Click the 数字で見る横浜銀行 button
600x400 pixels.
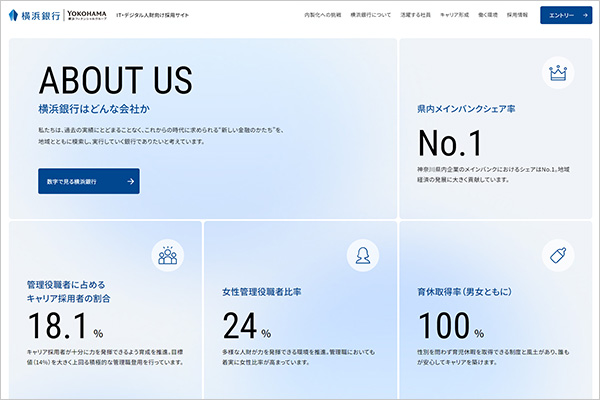coord(89,181)
